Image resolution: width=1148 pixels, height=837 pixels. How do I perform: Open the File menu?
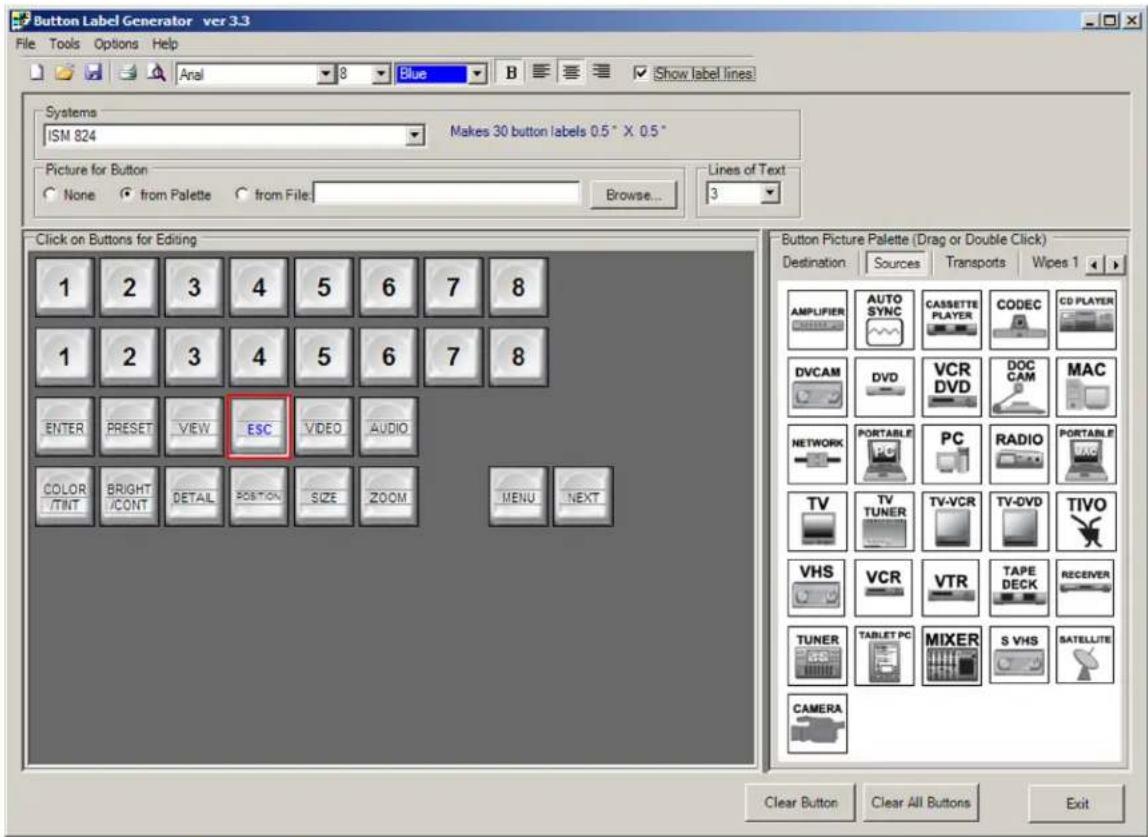tap(26, 44)
